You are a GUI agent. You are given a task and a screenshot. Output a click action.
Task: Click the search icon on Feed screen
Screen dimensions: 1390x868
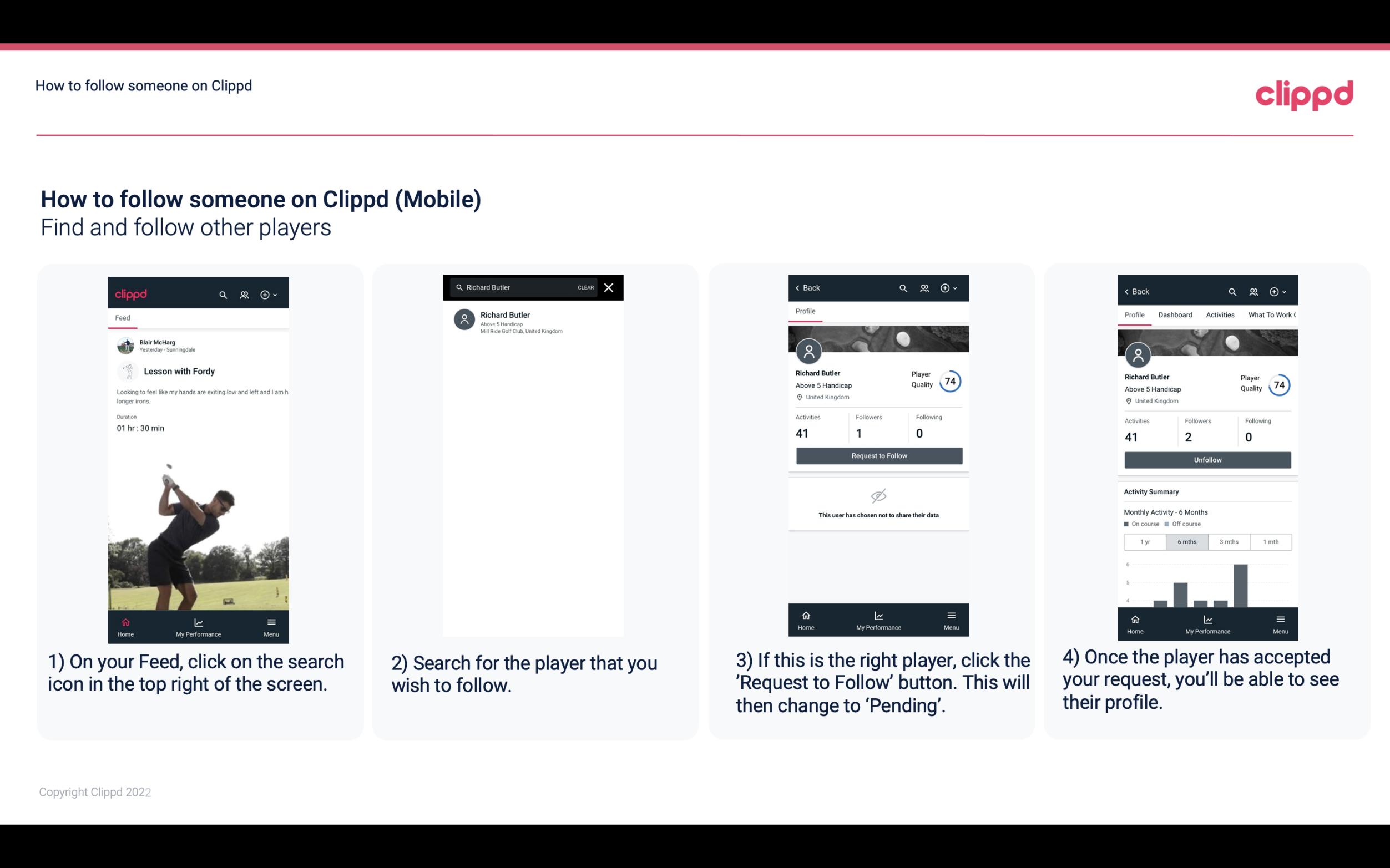[223, 294]
